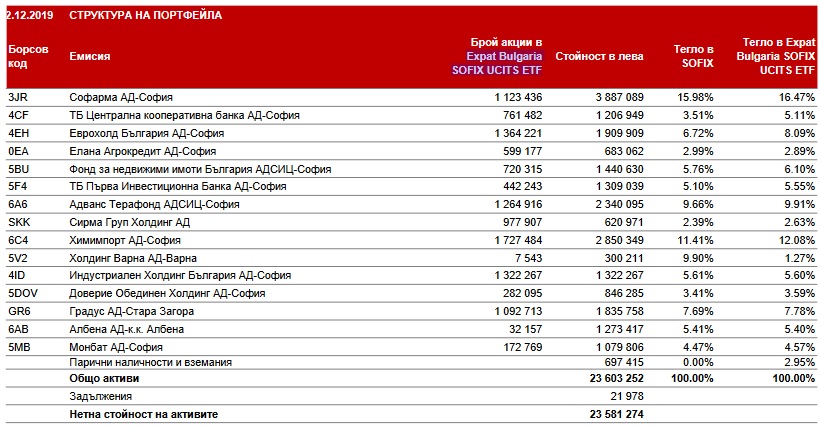Click the 8.09% ETF weight

pyautogui.click(x=800, y=133)
